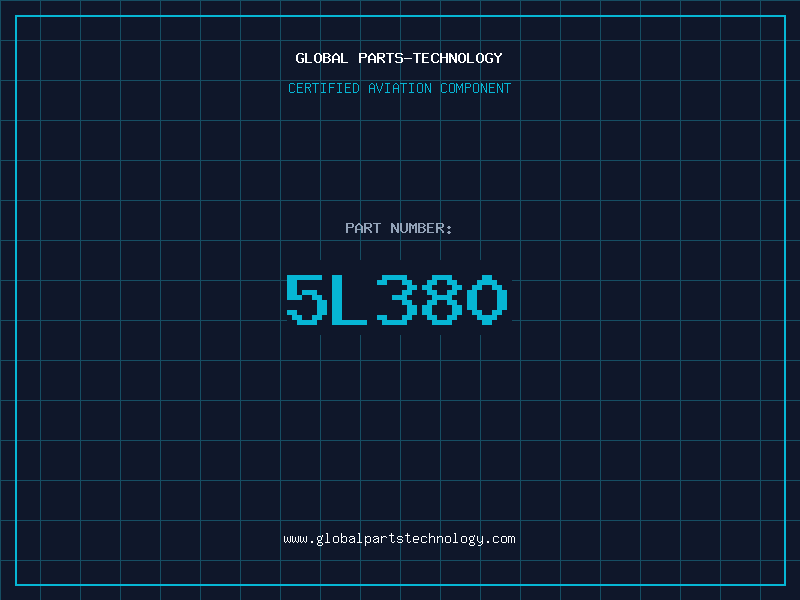800x600 pixels.
Task: Click the digit 3 in part number
Action: pyautogui.click(x=397, y=299)
